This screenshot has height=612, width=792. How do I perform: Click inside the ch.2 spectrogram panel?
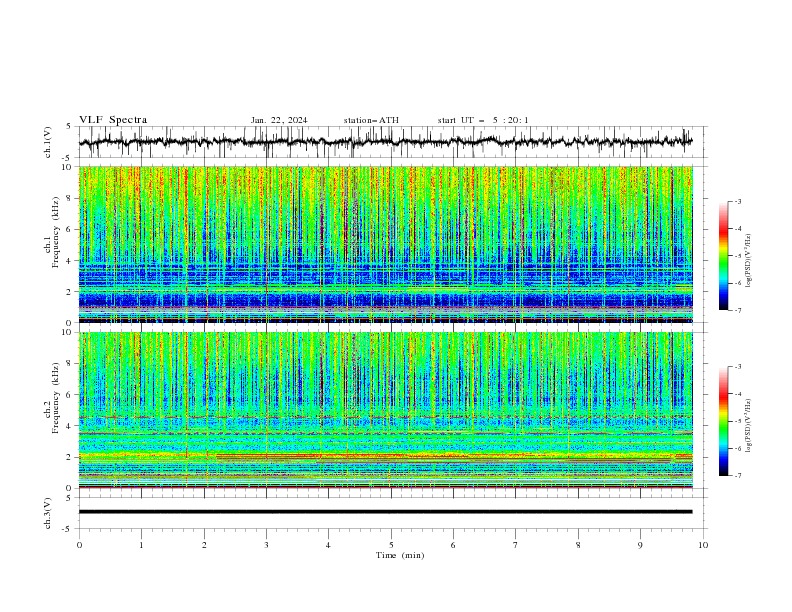[385, 410]
